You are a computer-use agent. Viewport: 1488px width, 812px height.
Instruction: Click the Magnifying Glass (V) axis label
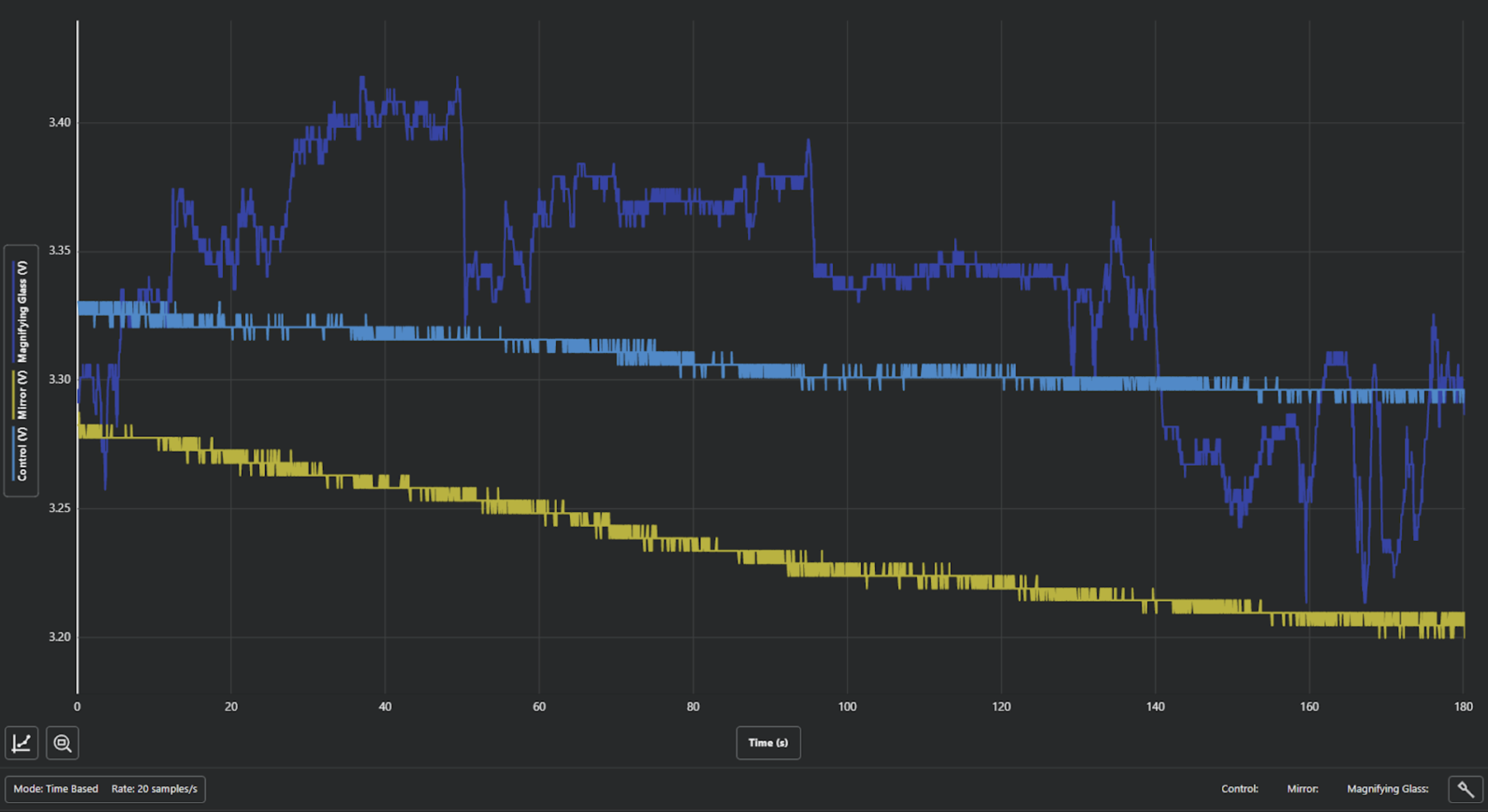coord(22,312)
